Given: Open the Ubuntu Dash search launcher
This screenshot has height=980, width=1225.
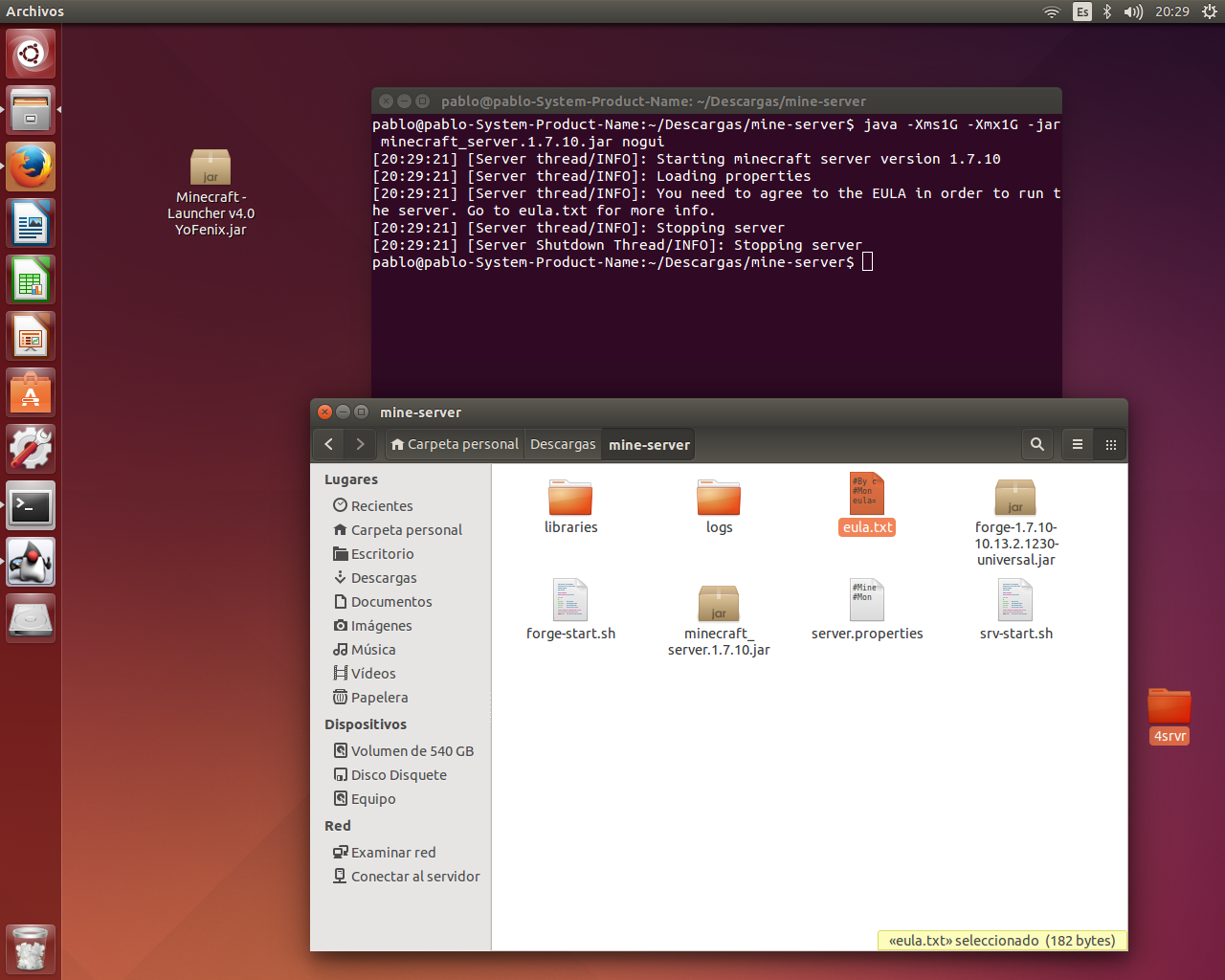Looking at the screenshot, I should coord(31,54).
